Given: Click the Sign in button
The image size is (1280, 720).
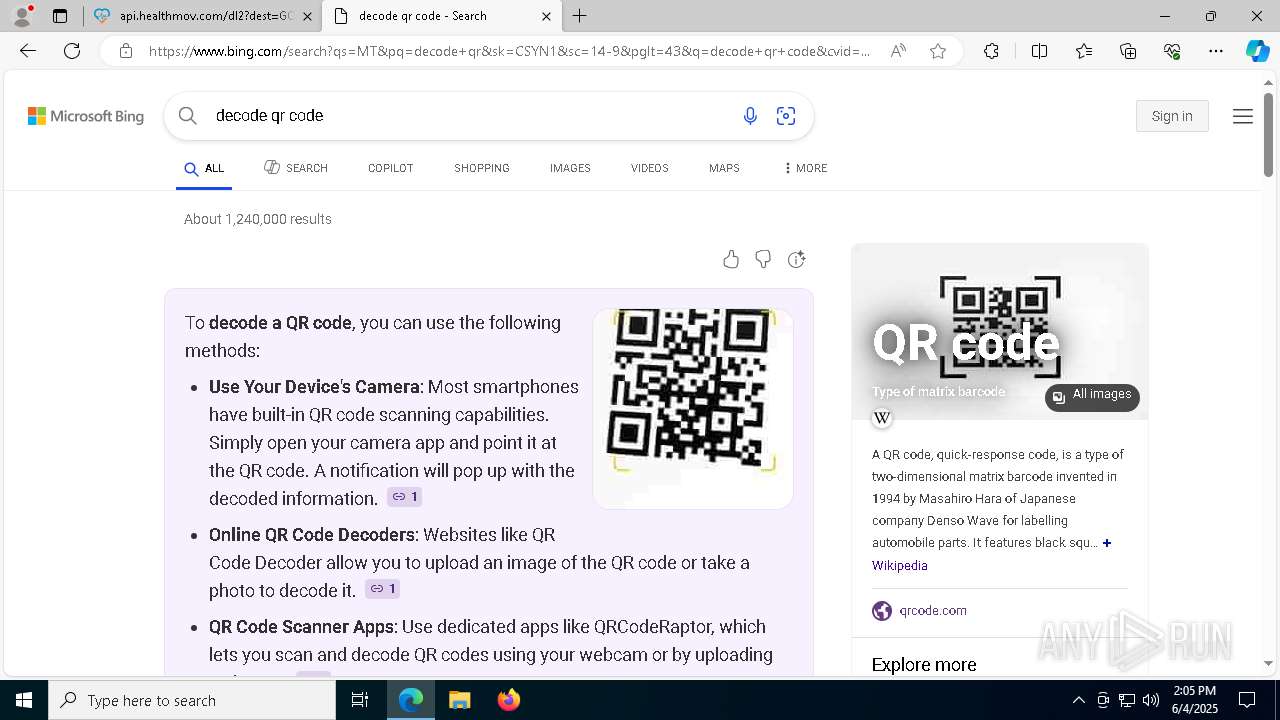Looking at the screenshot, I should 1172,116.
